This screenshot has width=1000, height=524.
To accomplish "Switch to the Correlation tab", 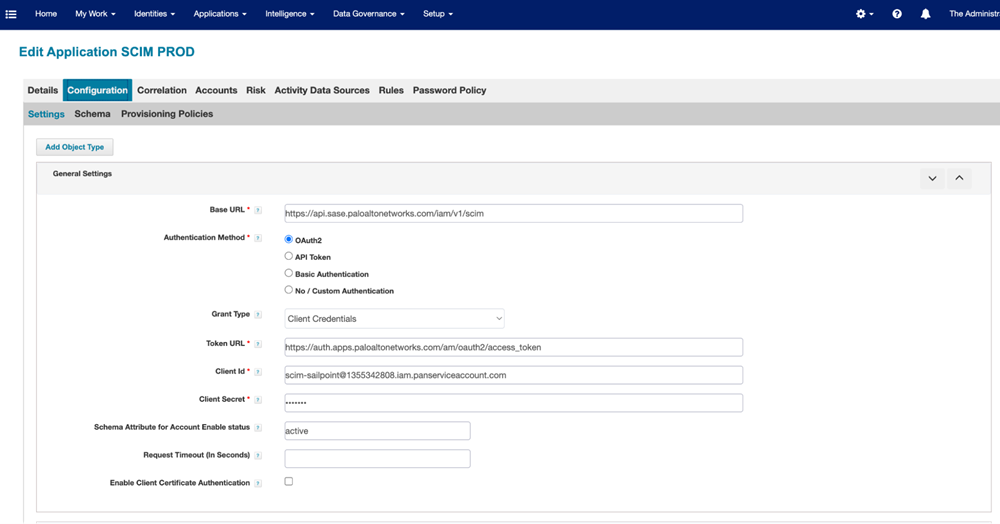I will [x=162, y=90].
